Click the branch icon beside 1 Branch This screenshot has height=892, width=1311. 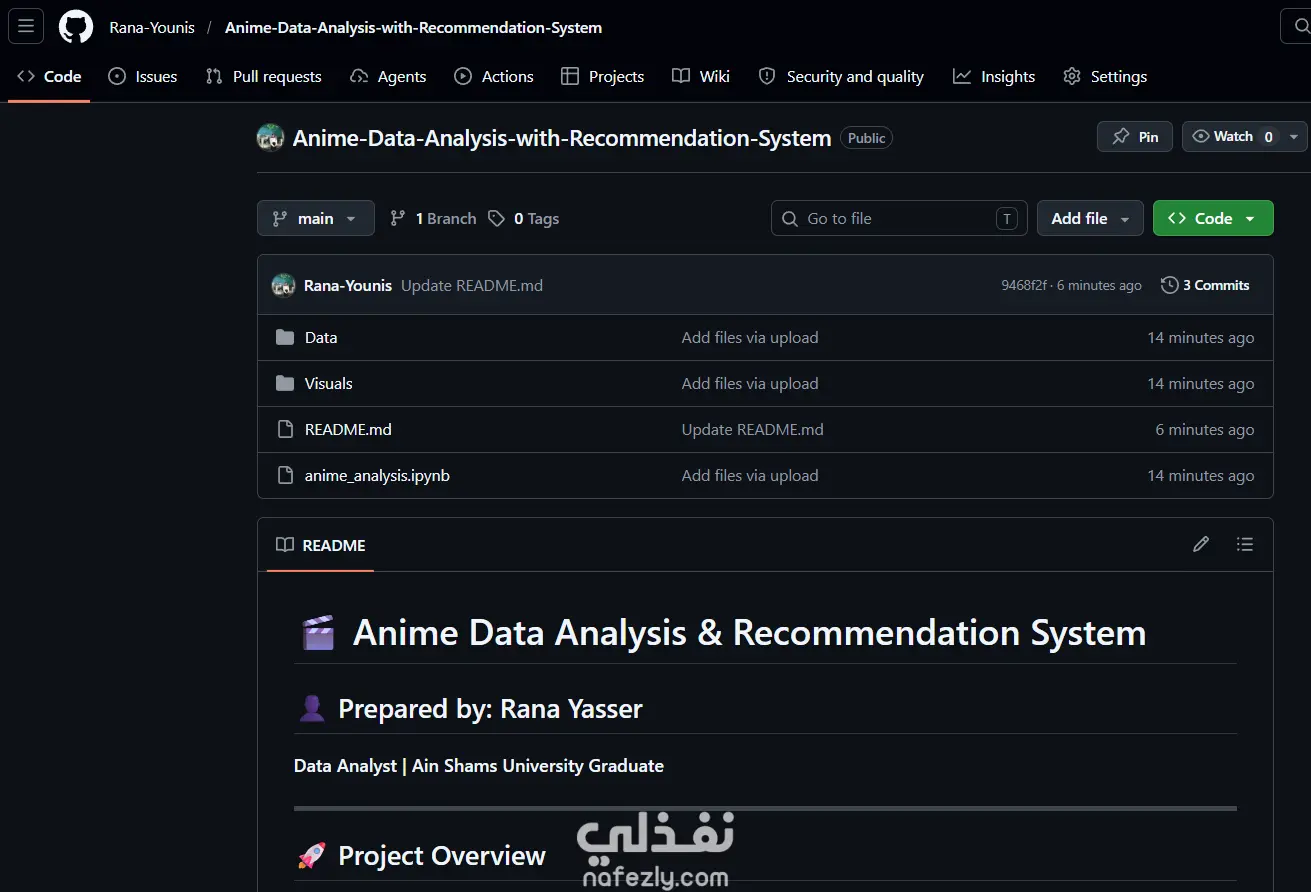click(x=398, y=218)
